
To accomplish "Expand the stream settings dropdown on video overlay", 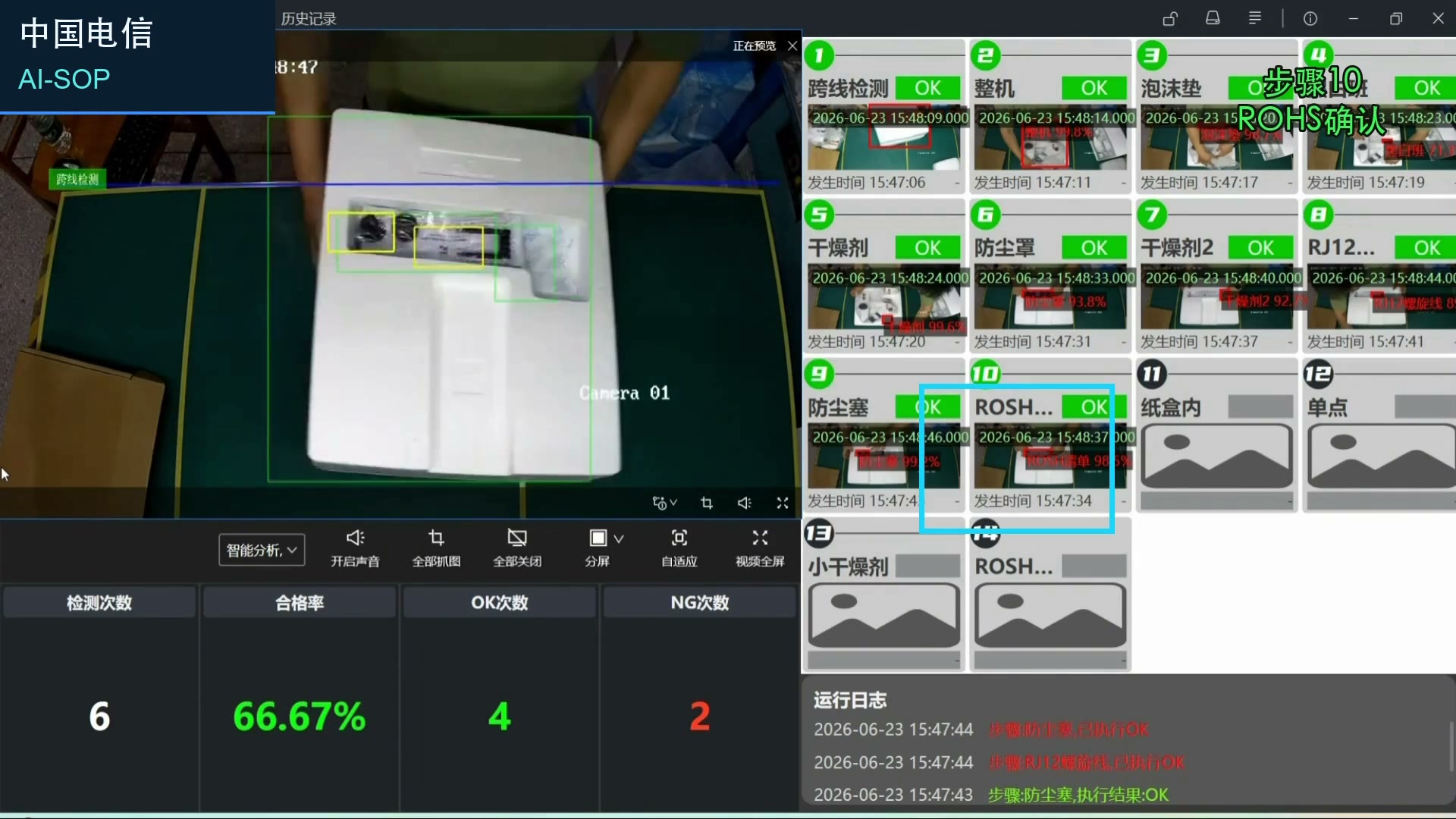I will click(664, 503).
